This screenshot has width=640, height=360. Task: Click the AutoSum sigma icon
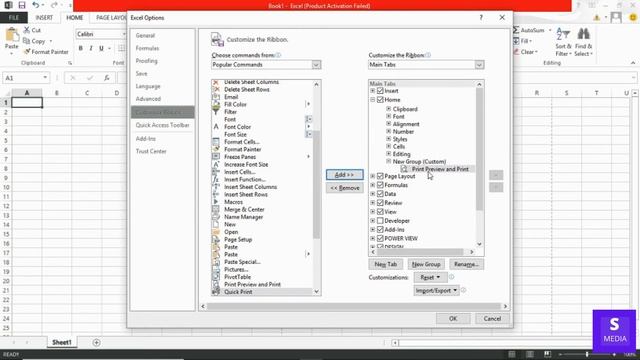click(x=517, y=30)
